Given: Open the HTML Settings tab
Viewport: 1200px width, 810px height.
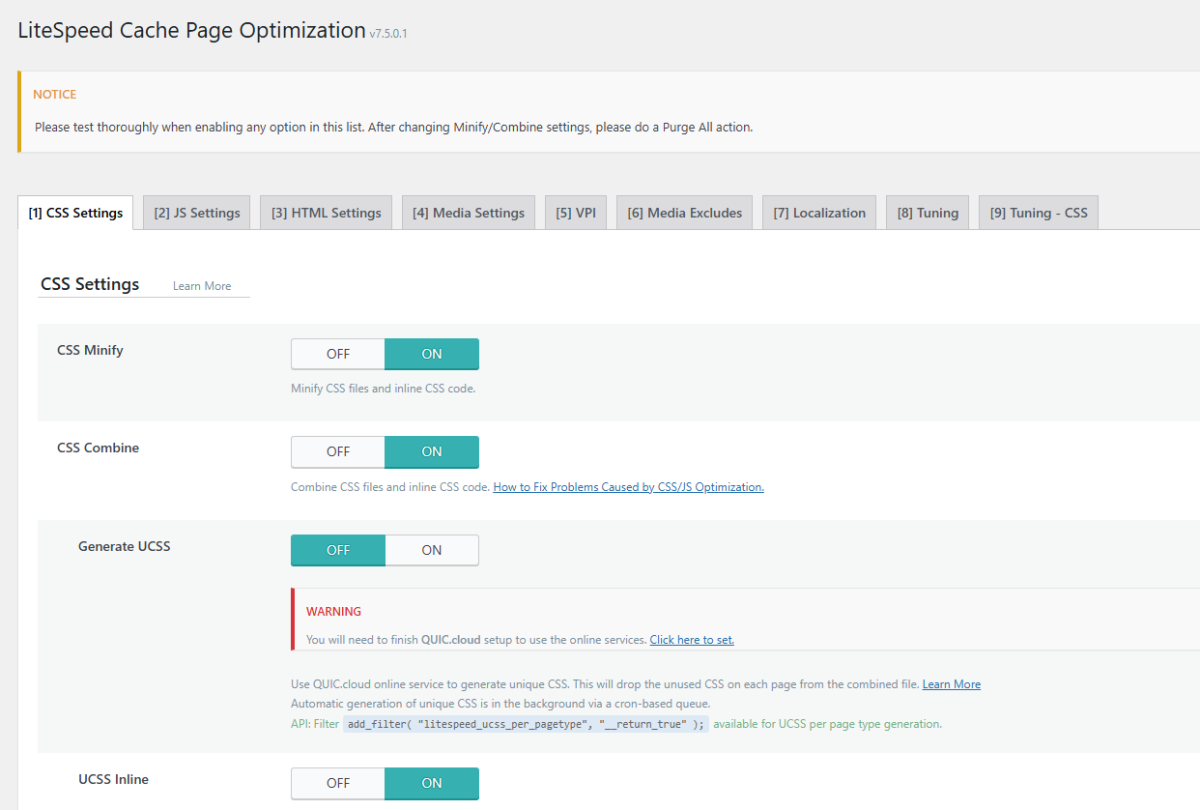Looking at the screenshot, I should [326, 212].
